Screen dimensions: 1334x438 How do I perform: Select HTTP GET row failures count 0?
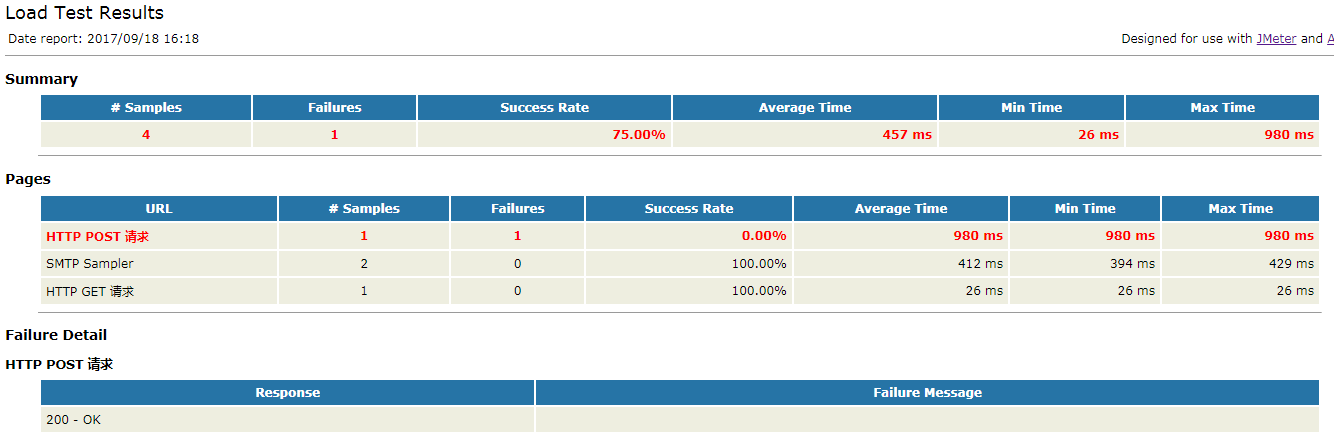pos(518,291)
